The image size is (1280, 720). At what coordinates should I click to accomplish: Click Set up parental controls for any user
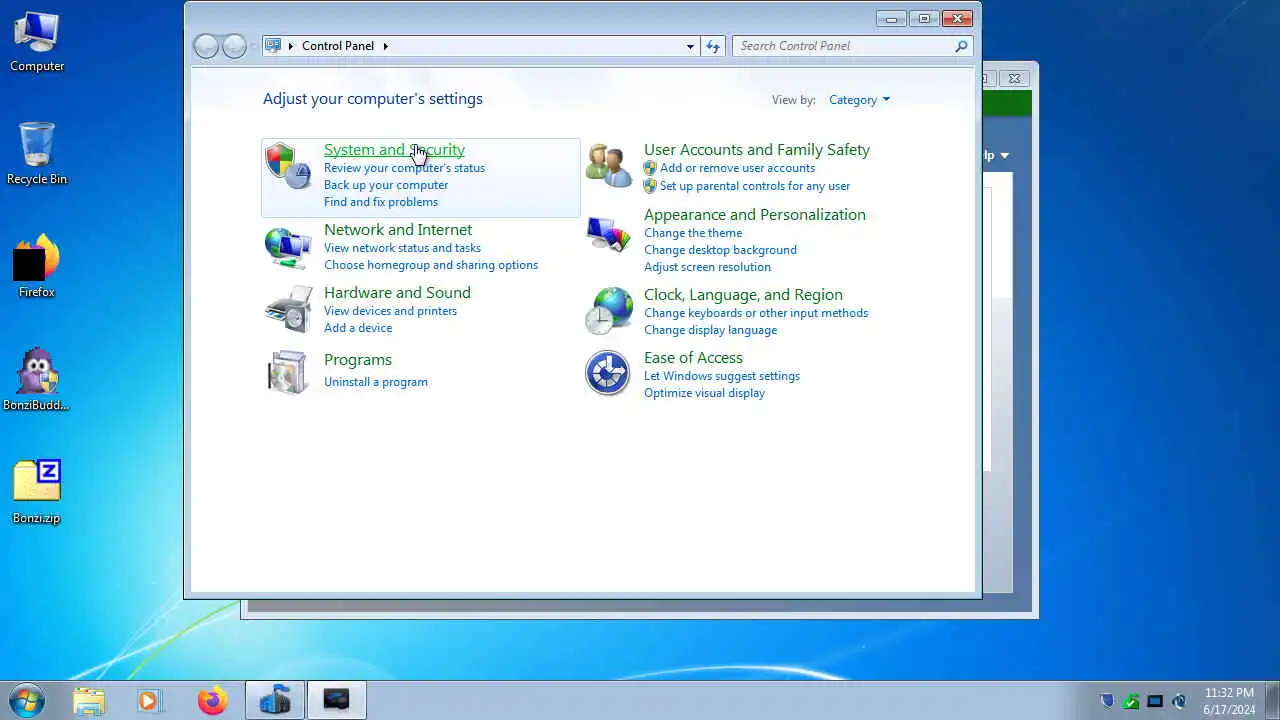755,186
